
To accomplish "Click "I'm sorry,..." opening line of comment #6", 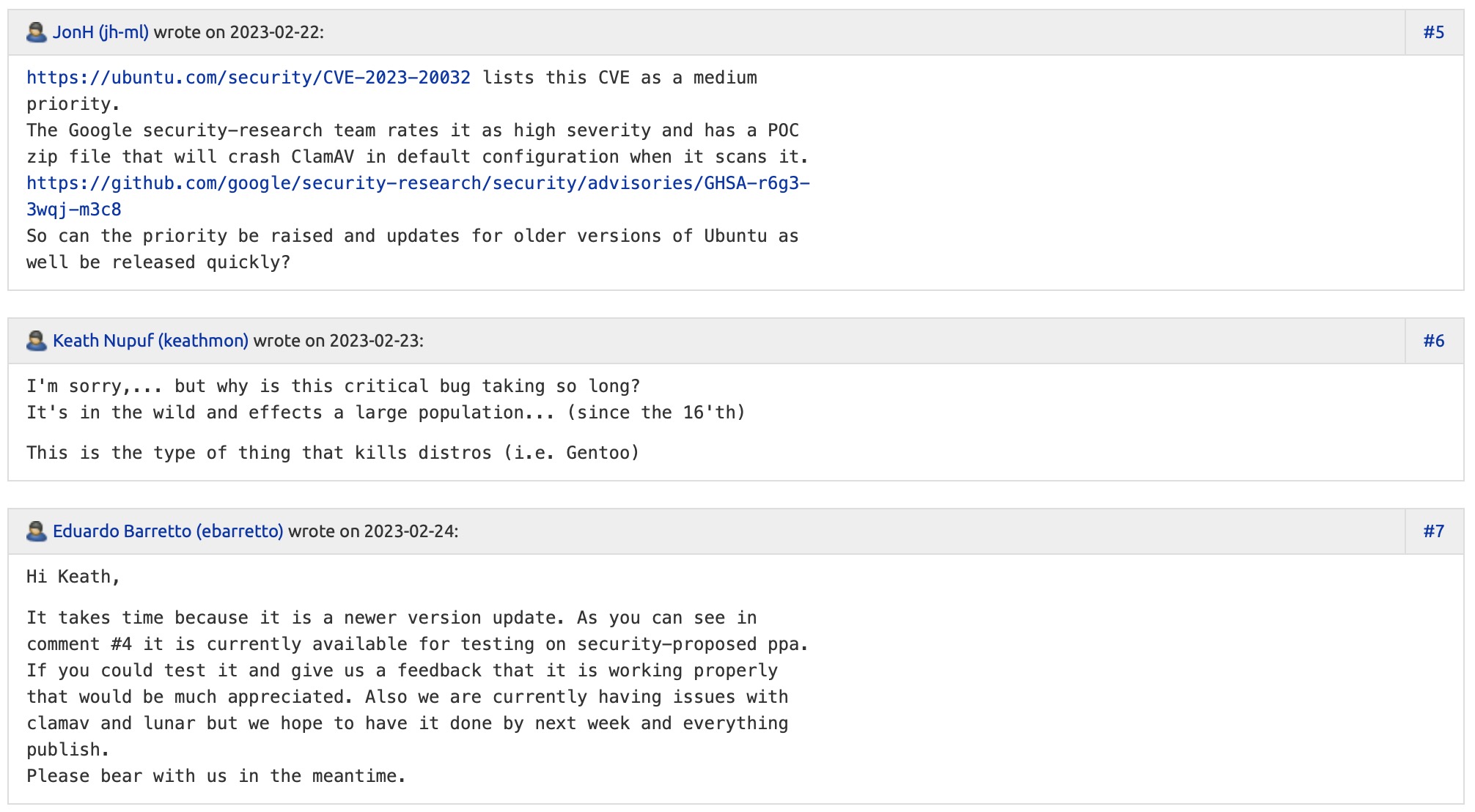I will pyautogui.click(x=333, y=386).
